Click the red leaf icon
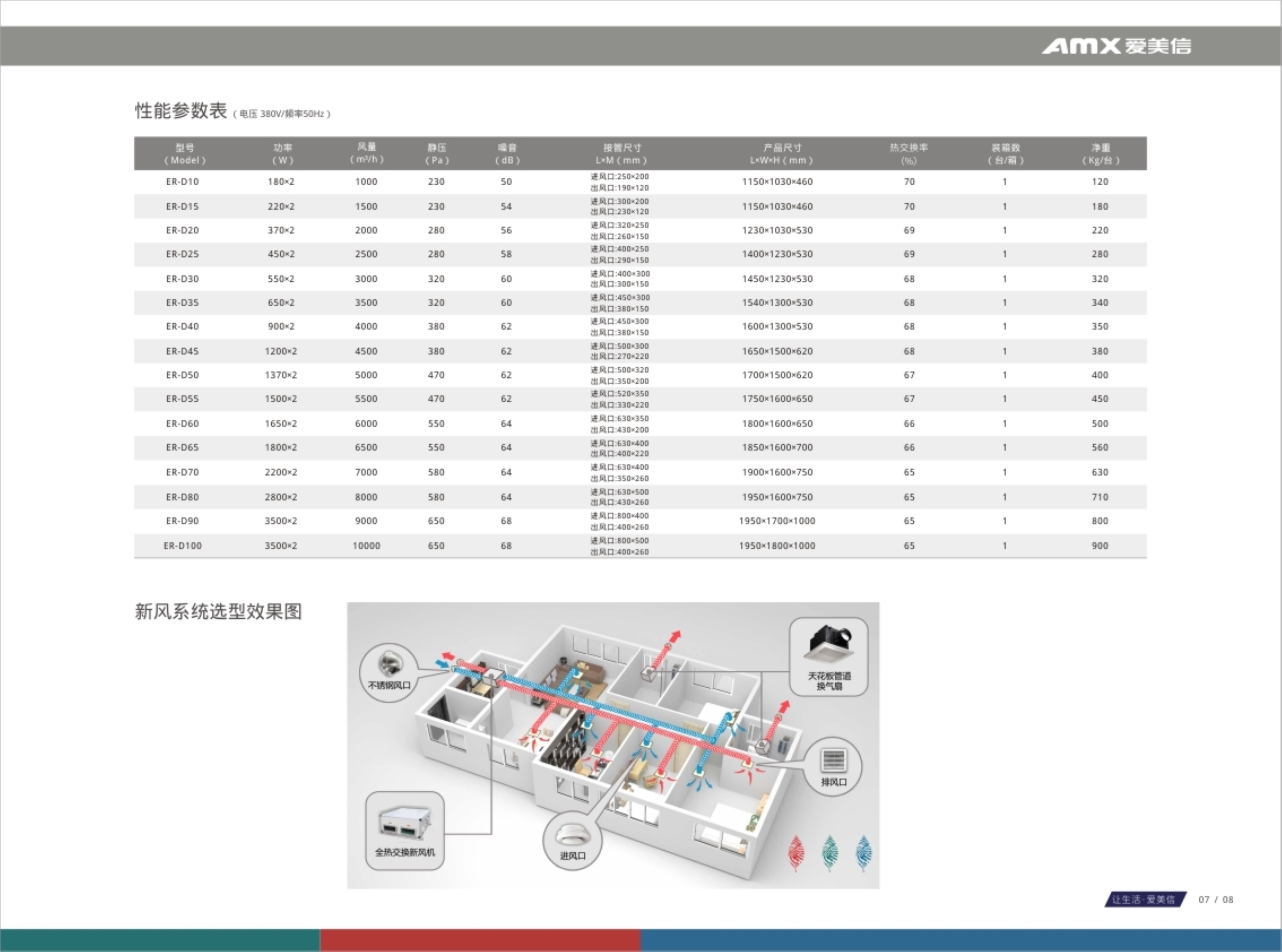This screenshot has width=1282, height=952. coord(796,852)
